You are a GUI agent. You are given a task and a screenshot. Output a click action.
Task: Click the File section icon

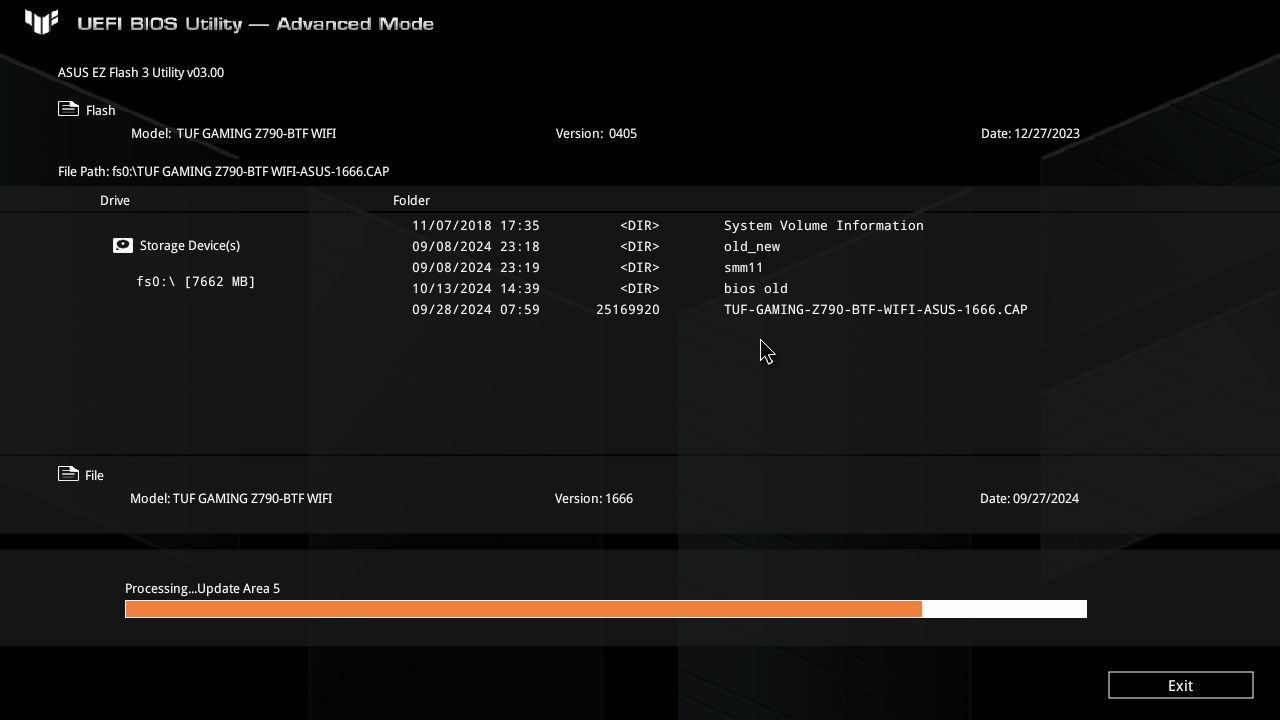[68, 474]
